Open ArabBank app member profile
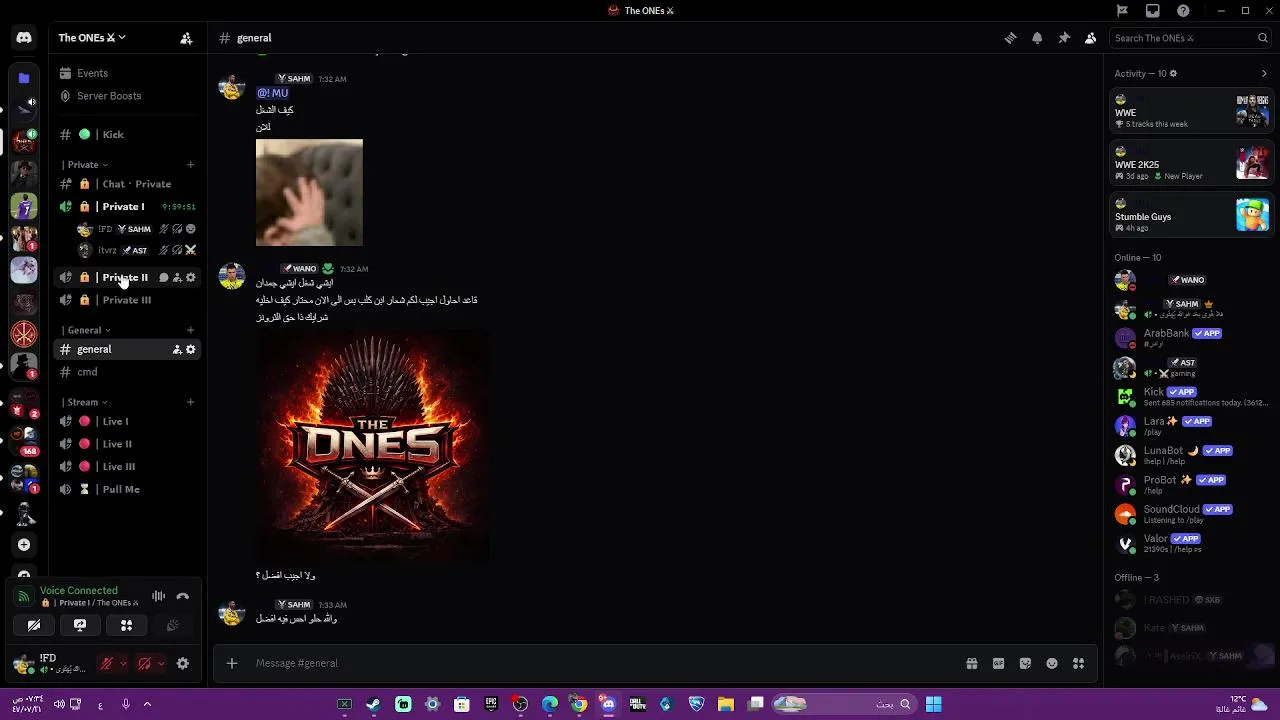 (1190, 338)
